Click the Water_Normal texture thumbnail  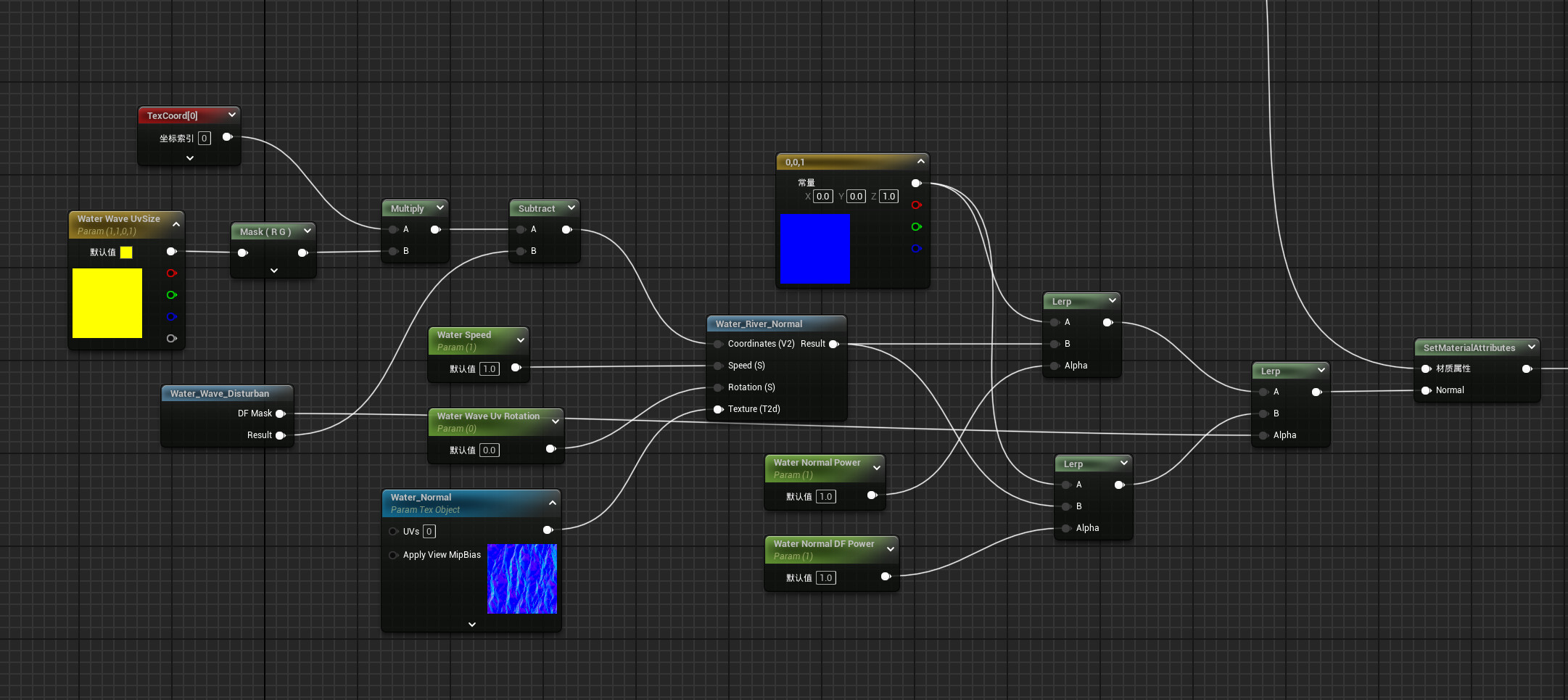click(x=522, y=579)
